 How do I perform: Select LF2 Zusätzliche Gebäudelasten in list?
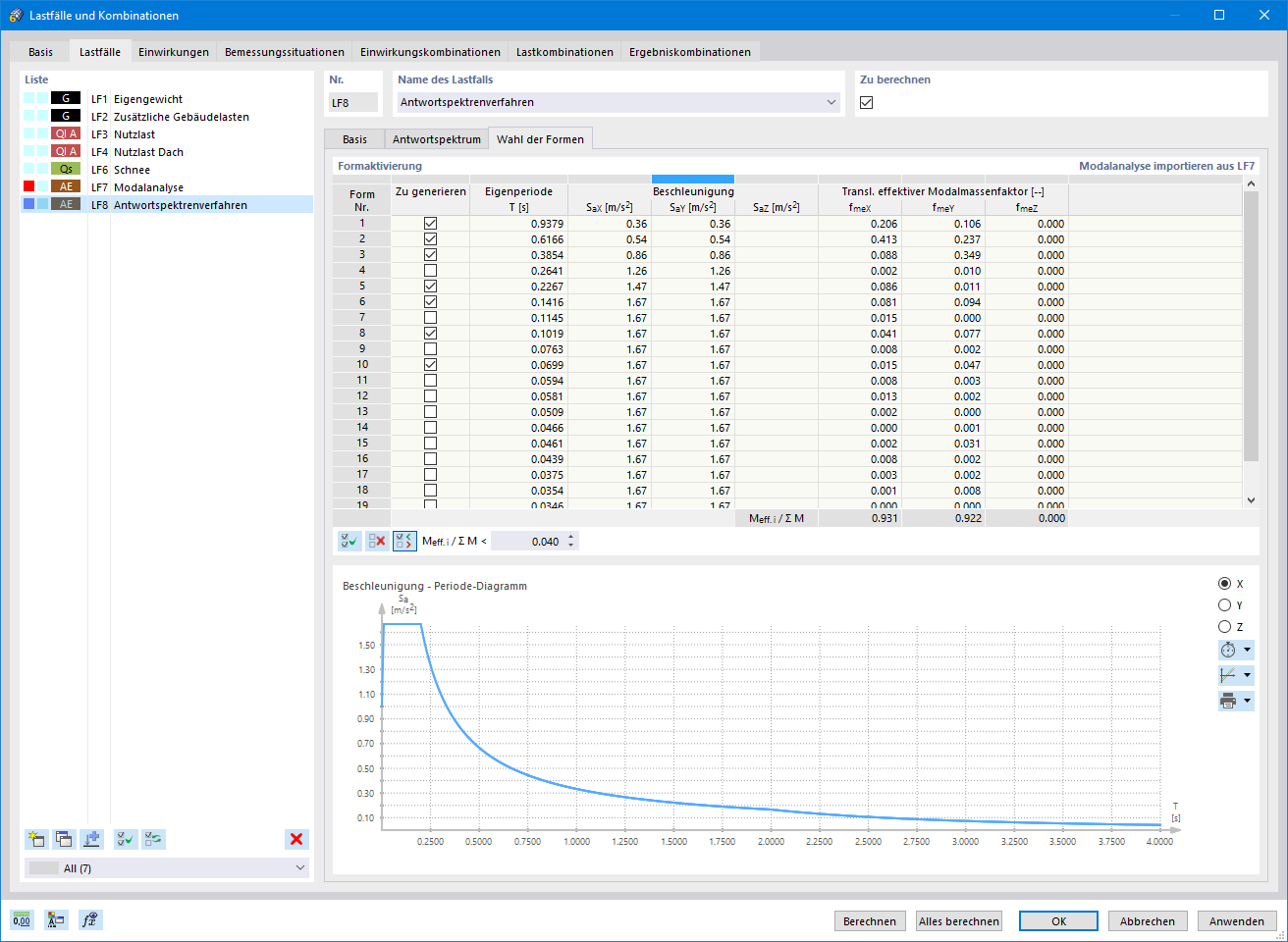click(x=167, y=116)
